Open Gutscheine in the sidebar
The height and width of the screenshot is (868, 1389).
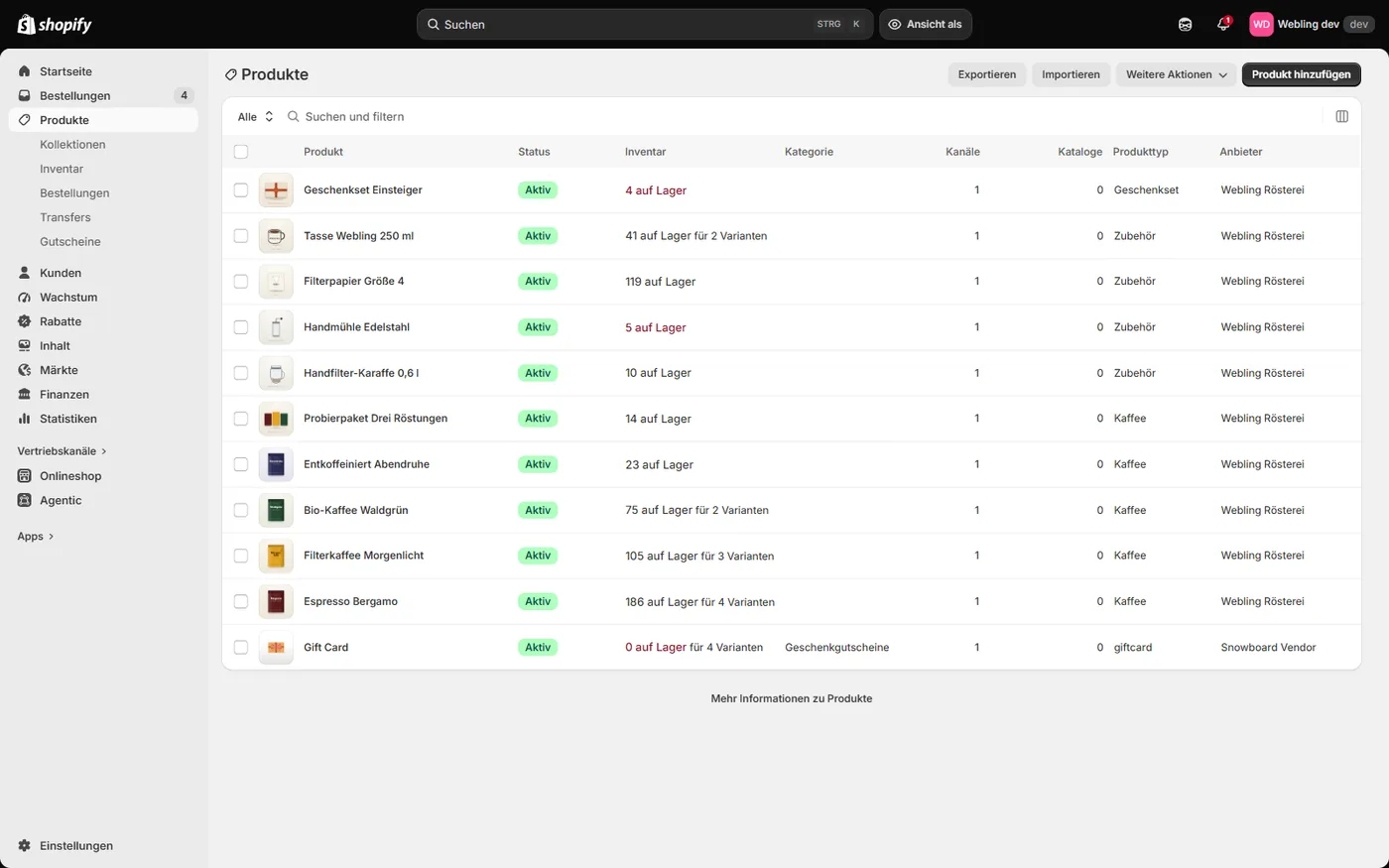pos(70,241)
